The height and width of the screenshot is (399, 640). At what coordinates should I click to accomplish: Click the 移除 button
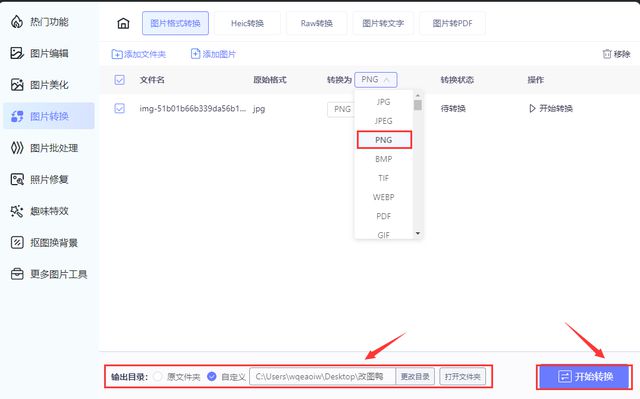pos(616,54)
